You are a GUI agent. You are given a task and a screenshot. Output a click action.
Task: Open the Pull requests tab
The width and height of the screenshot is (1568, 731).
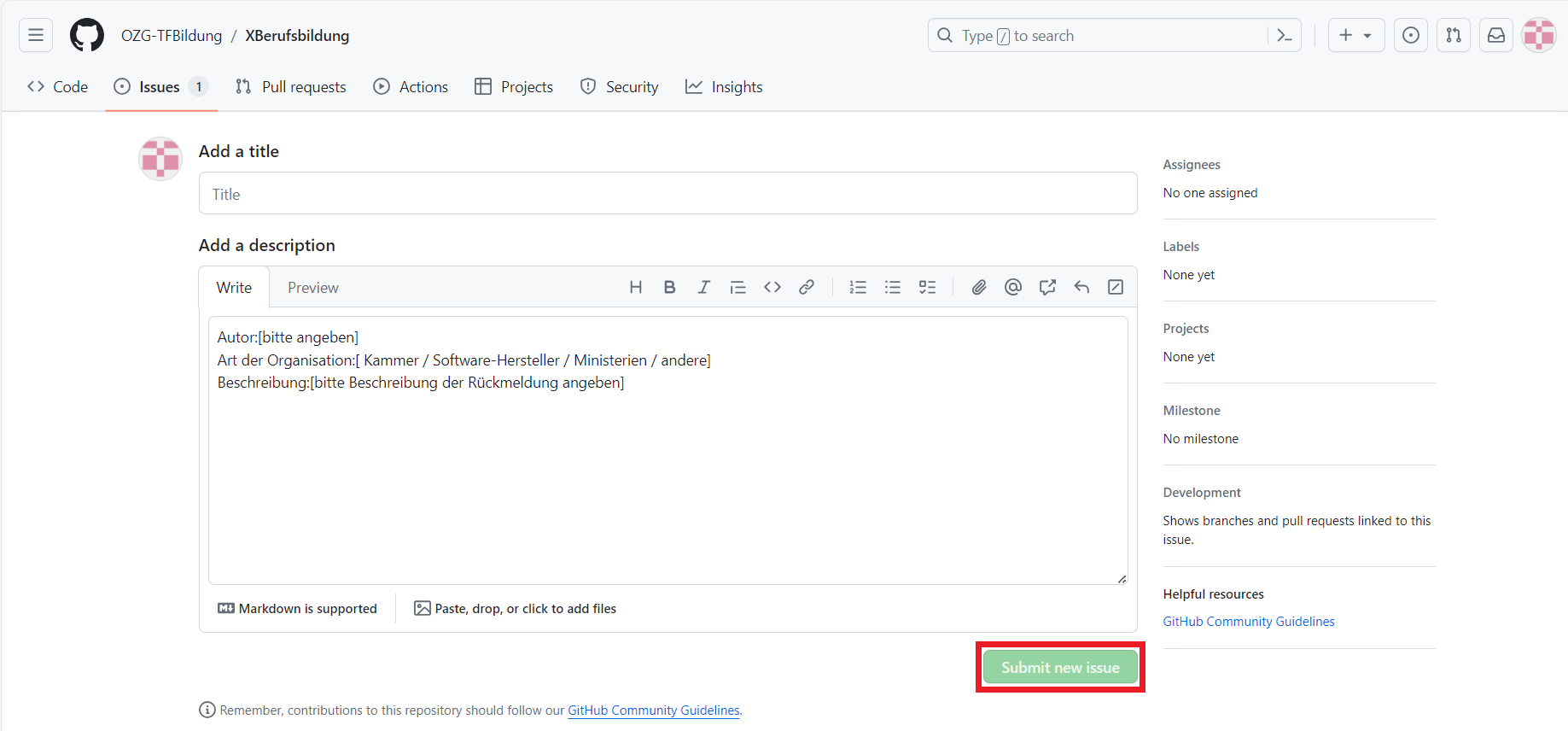pos(291,87)
